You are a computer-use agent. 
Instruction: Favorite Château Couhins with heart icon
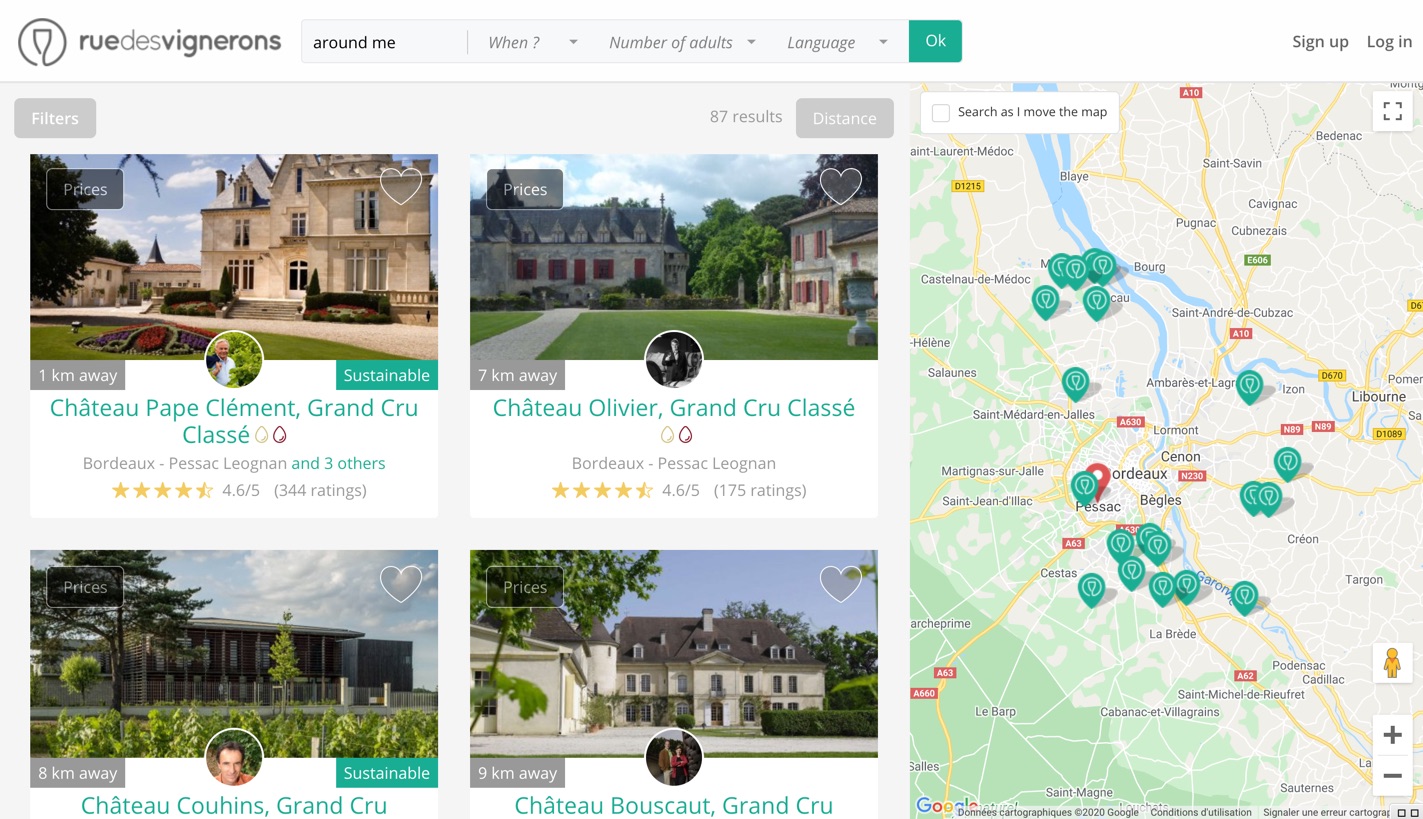coord(401,584)
